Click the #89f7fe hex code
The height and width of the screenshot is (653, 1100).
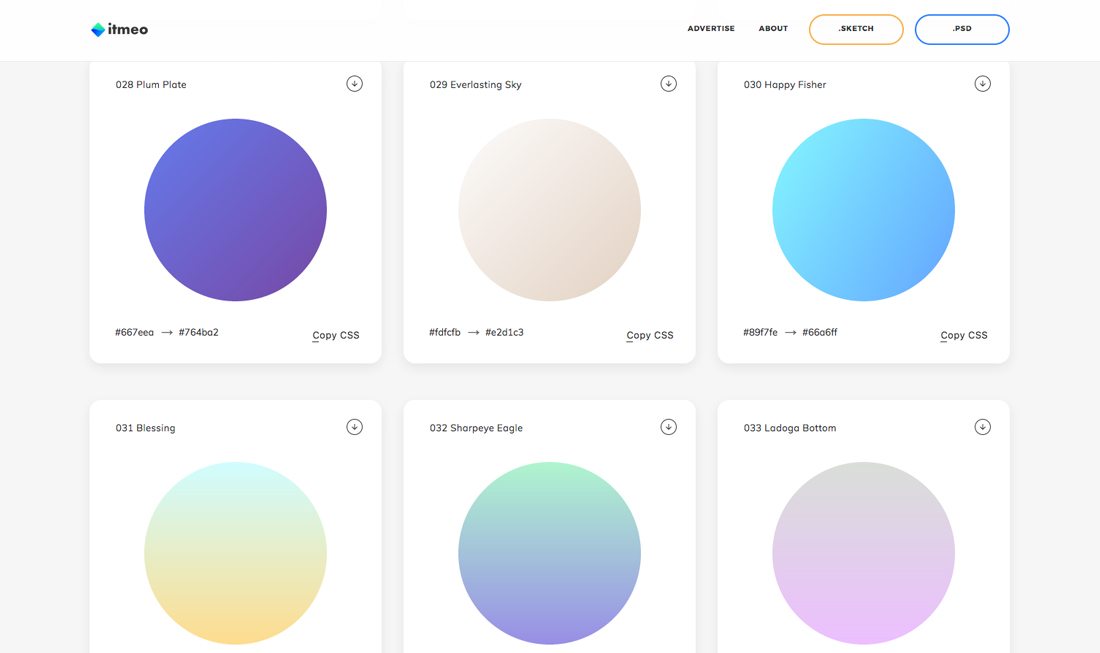pyautogui.click(x=760, y=332)
